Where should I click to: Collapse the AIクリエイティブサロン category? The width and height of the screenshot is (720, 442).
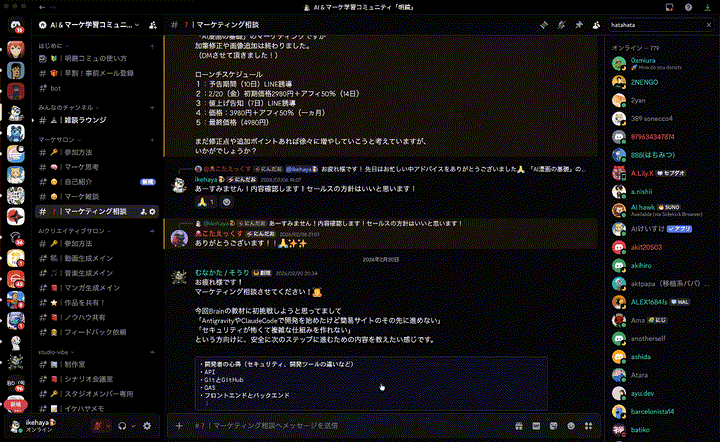75,230
